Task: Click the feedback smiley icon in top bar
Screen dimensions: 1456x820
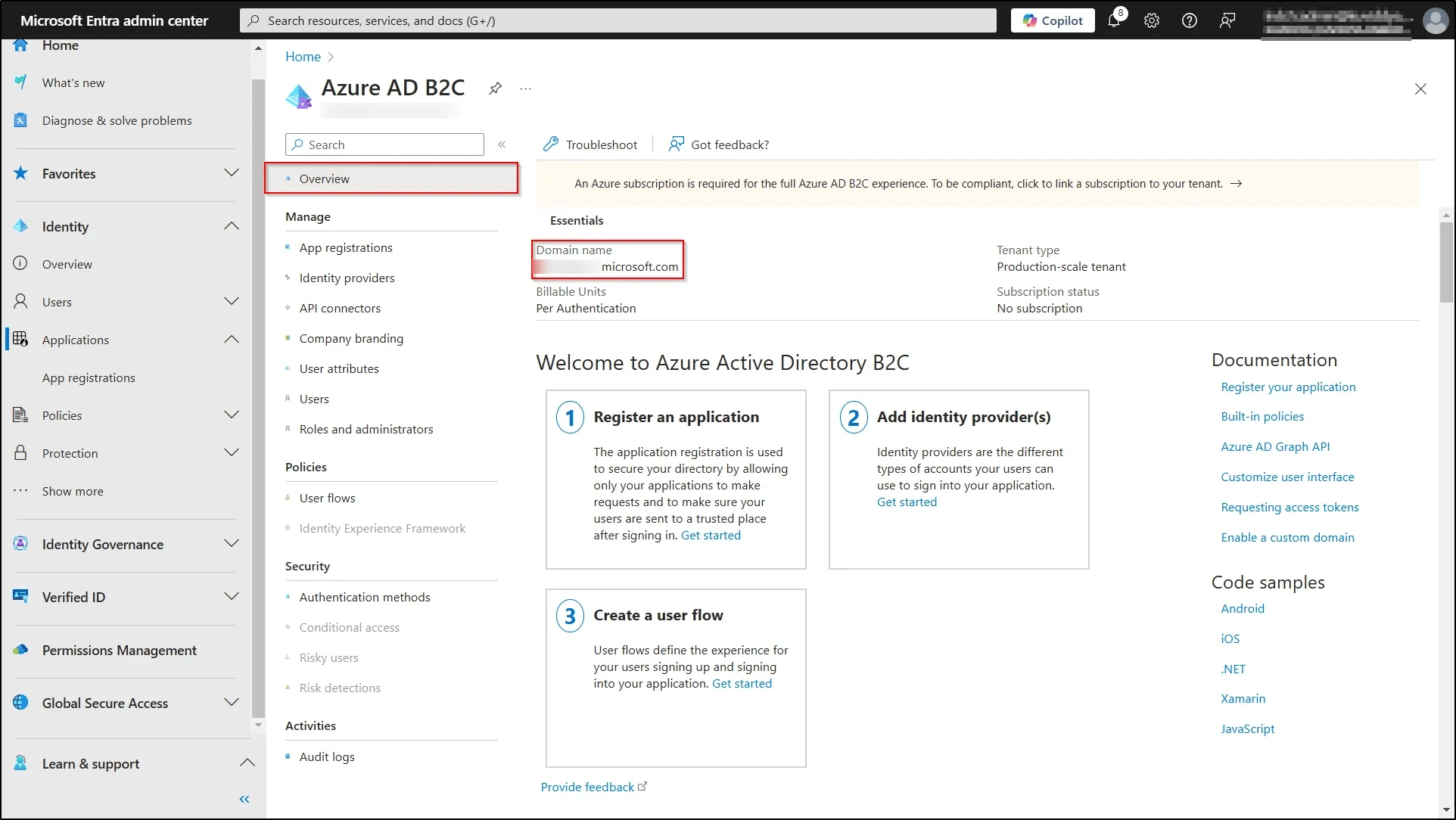Action: coord(1227,20)
